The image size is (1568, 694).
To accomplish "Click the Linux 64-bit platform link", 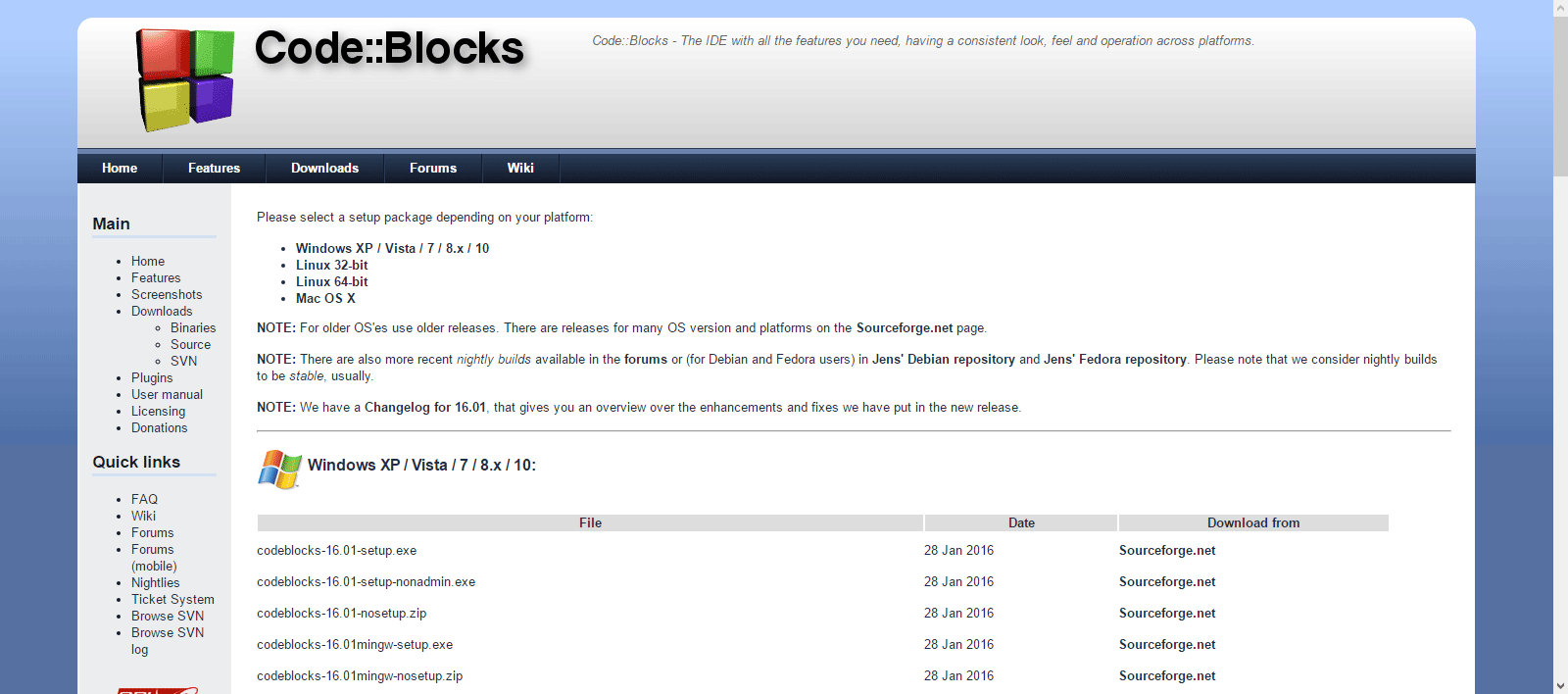I will click(332, 281).
